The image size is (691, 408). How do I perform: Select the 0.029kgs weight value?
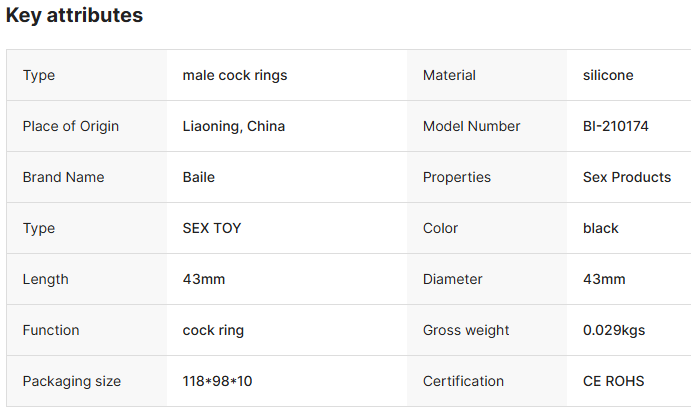tap(614, 330)
